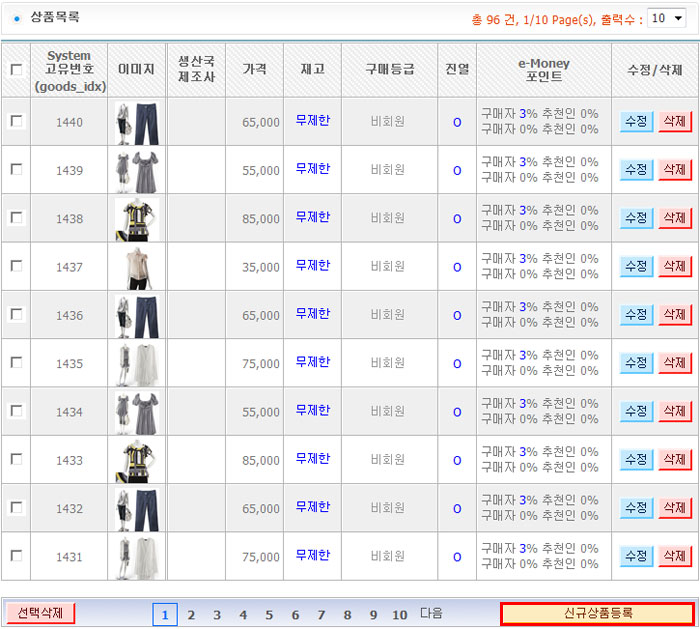
Task: Edit product 1436 with 수정
Action: click(636, 315)
